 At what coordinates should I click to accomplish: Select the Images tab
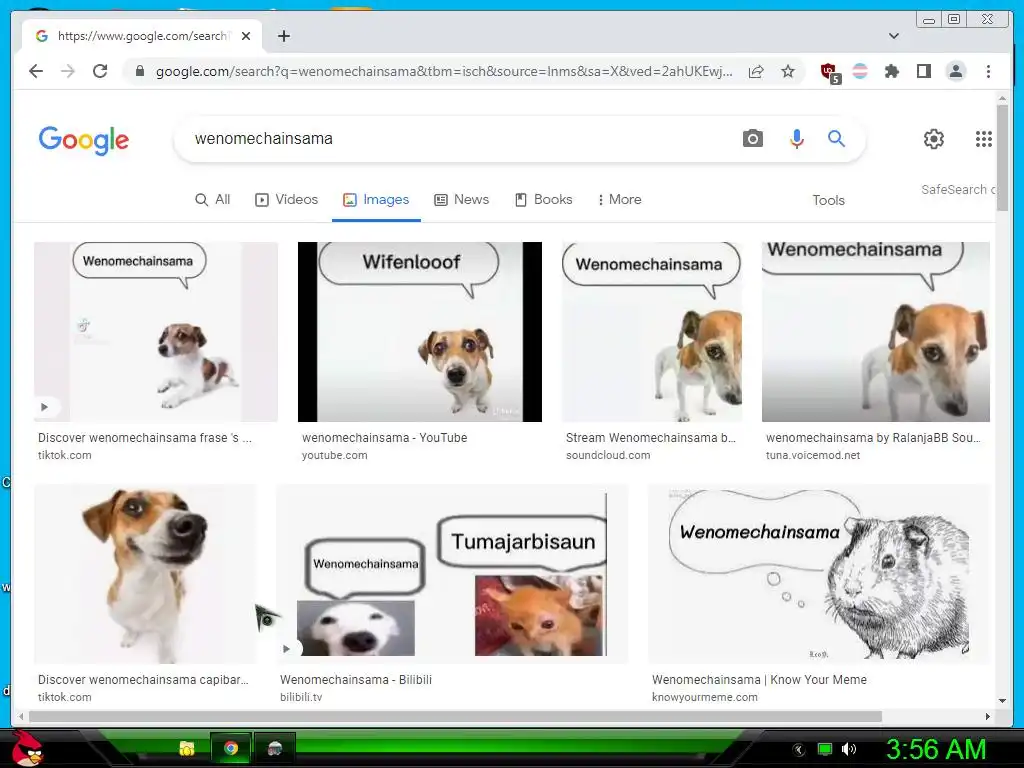376,199
